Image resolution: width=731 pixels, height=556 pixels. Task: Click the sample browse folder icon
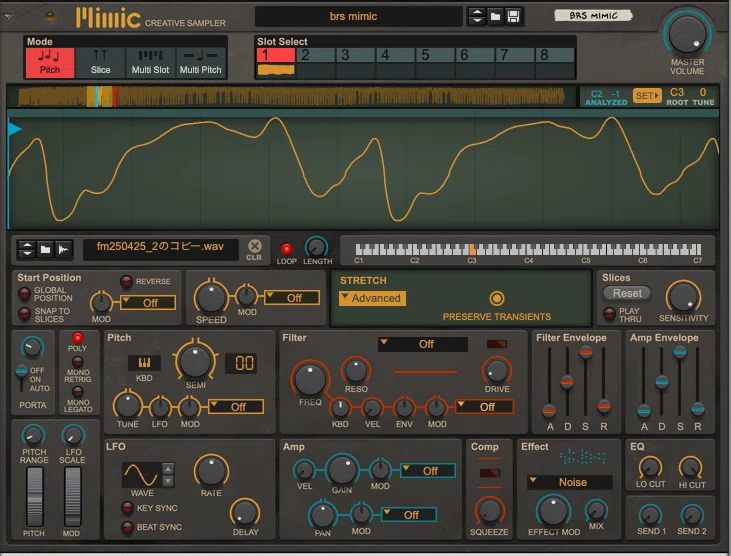[x=45, y=250]
